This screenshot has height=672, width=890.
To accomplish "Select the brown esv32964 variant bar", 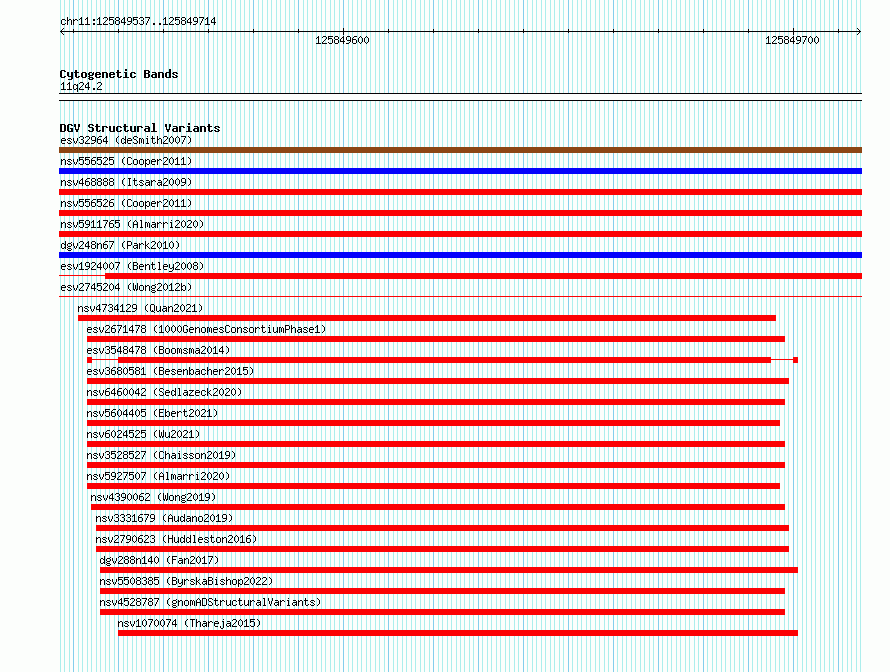I will [x=460, y=150].
